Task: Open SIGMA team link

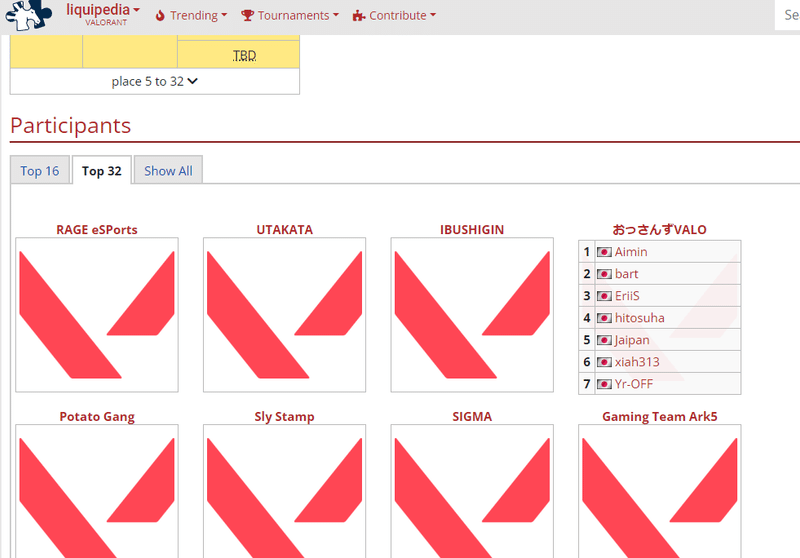Action: (x=472, y=417)
